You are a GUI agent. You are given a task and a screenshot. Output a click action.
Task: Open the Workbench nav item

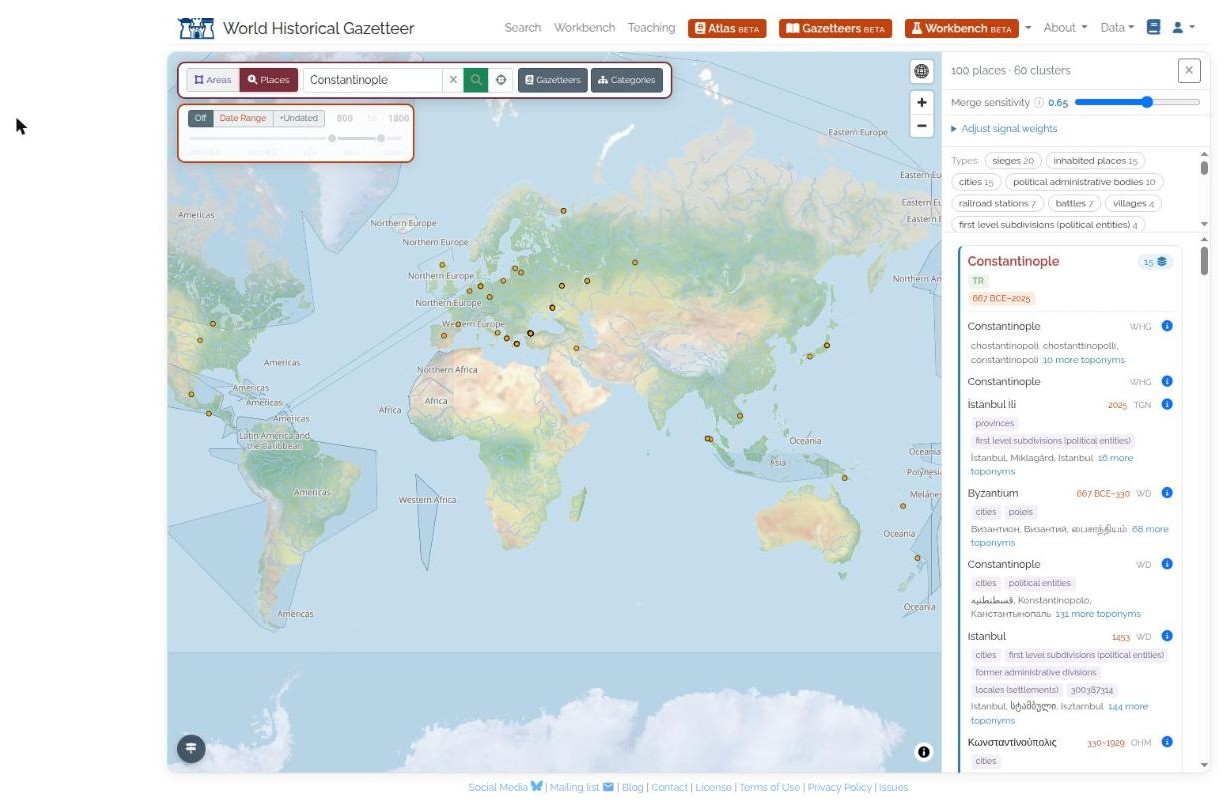pyautogui.click(x=585, y=28)
